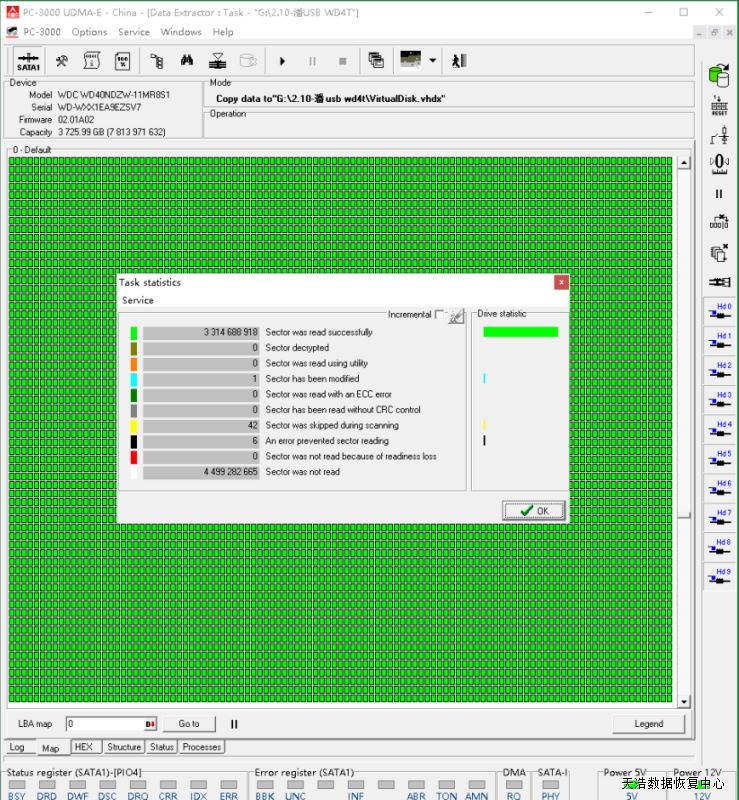Click the exit door toolbar icon
Screen dimensions: 739x800
pyautogui.click(x=459, y=60)
